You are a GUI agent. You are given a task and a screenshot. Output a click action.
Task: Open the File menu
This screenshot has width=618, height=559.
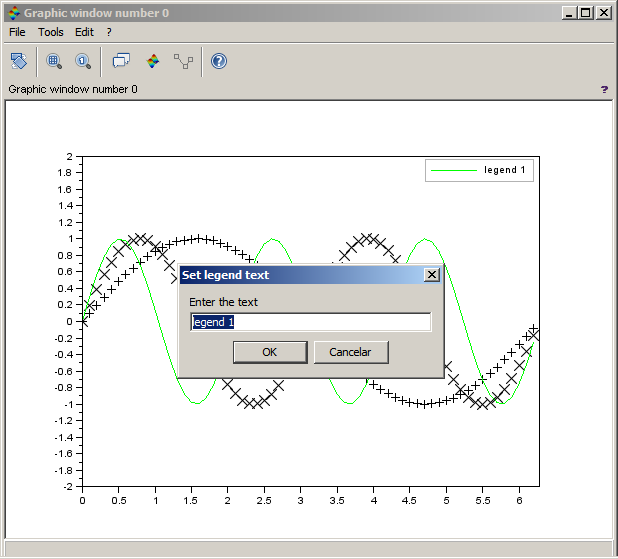17,32
